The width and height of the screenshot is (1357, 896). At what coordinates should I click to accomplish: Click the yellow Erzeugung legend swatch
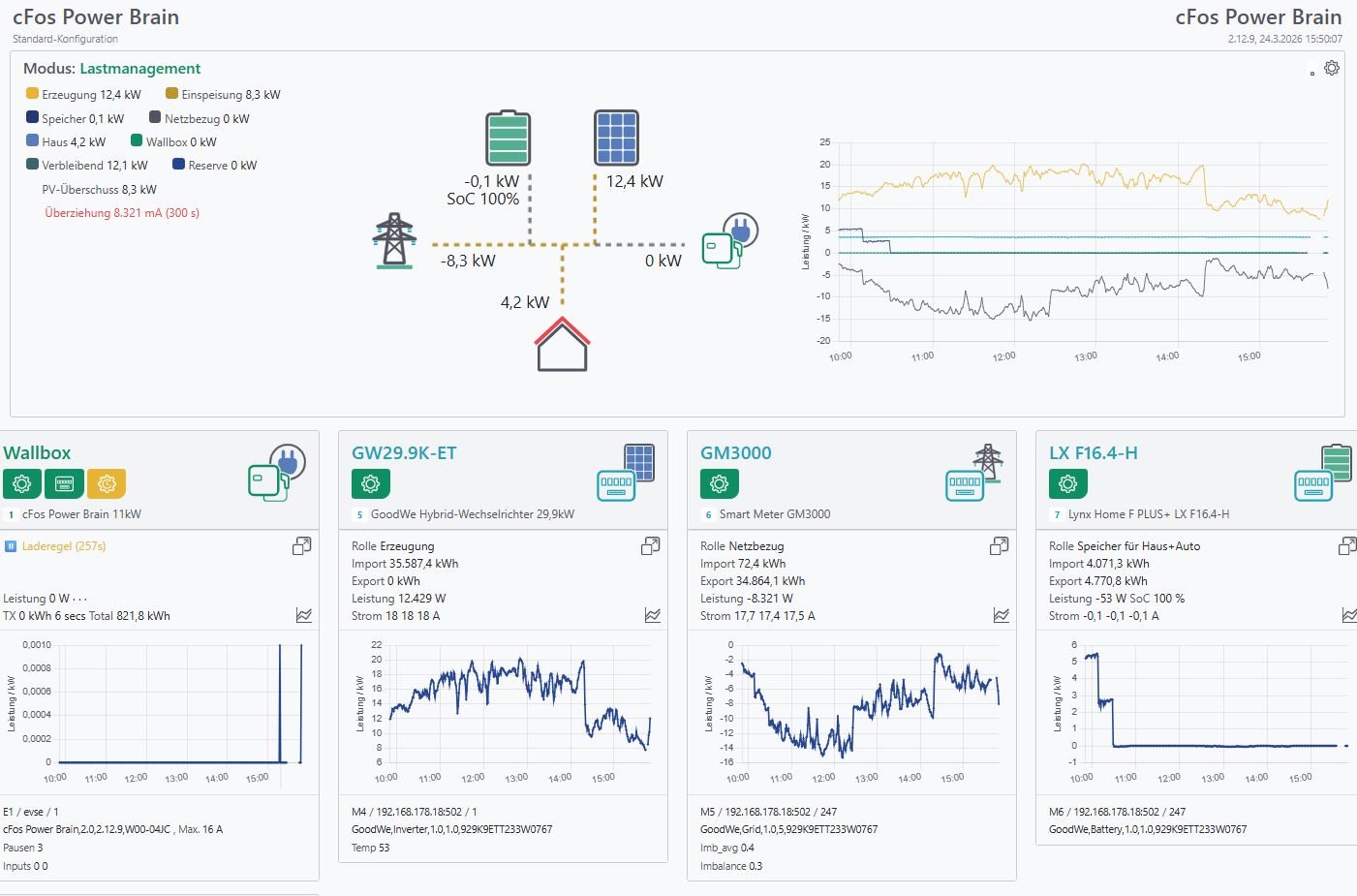pos(32,94)
